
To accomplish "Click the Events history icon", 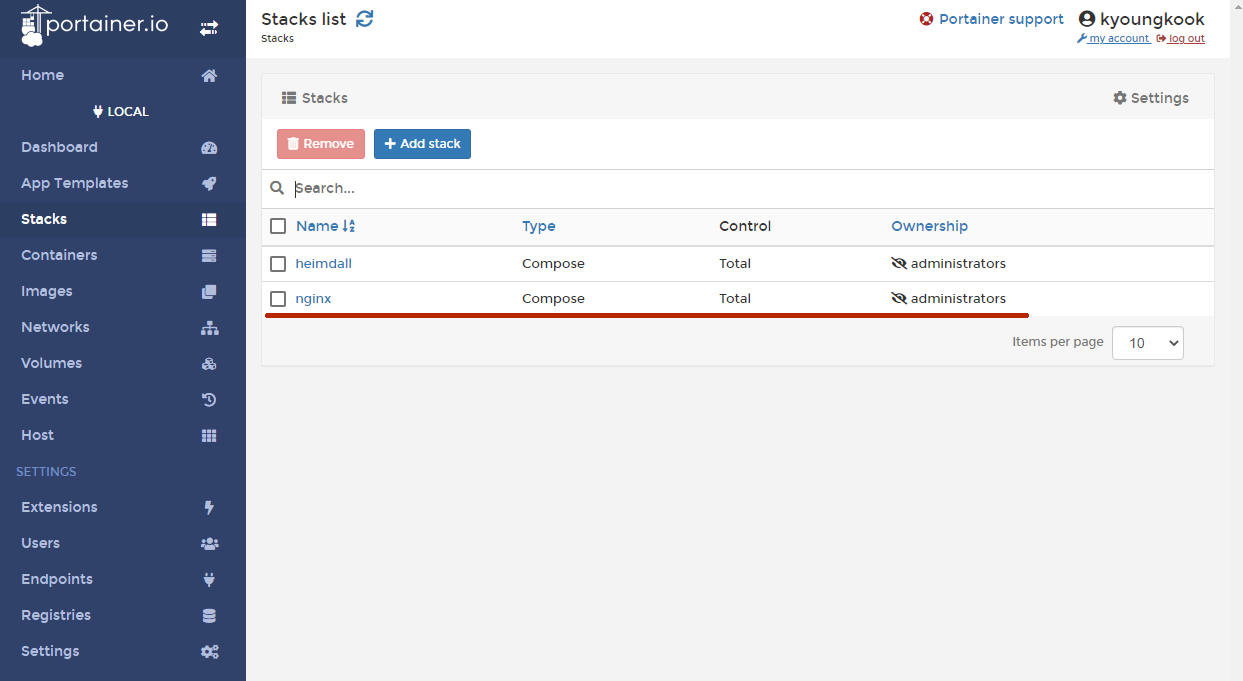I will pos(209,400).
